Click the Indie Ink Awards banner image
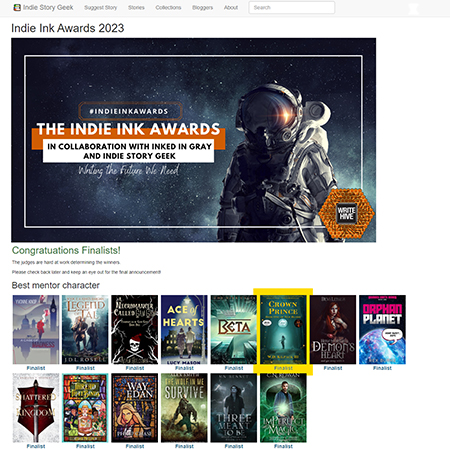 tap(194, 140)
